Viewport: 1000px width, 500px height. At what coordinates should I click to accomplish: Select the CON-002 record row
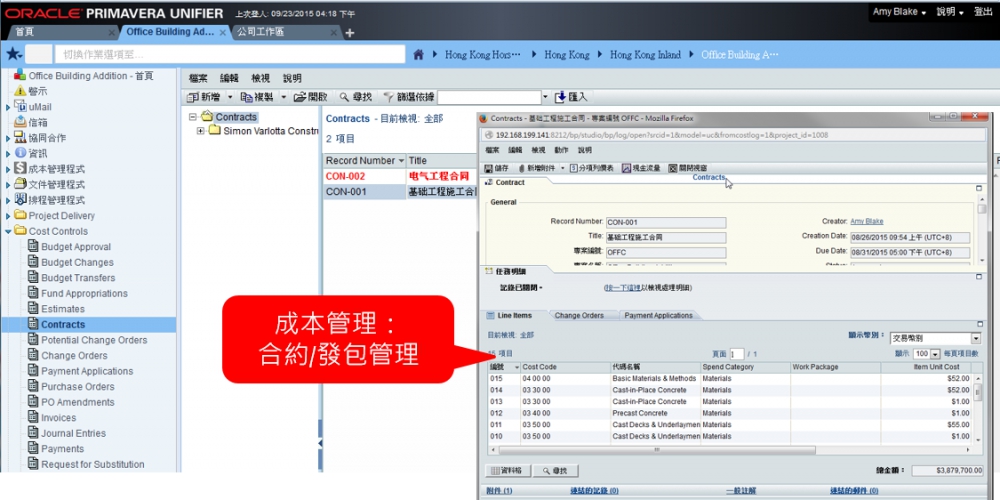click(400, 176)
